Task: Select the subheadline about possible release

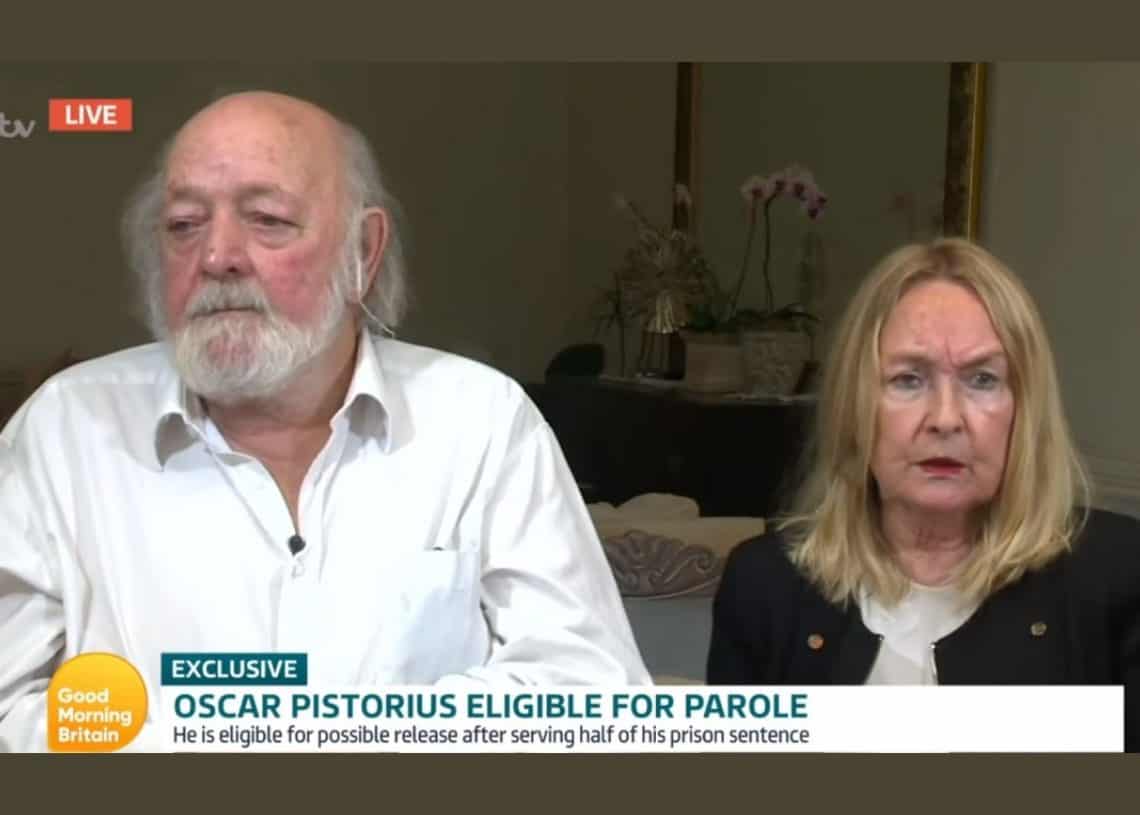Action: (x=491, y=735)
